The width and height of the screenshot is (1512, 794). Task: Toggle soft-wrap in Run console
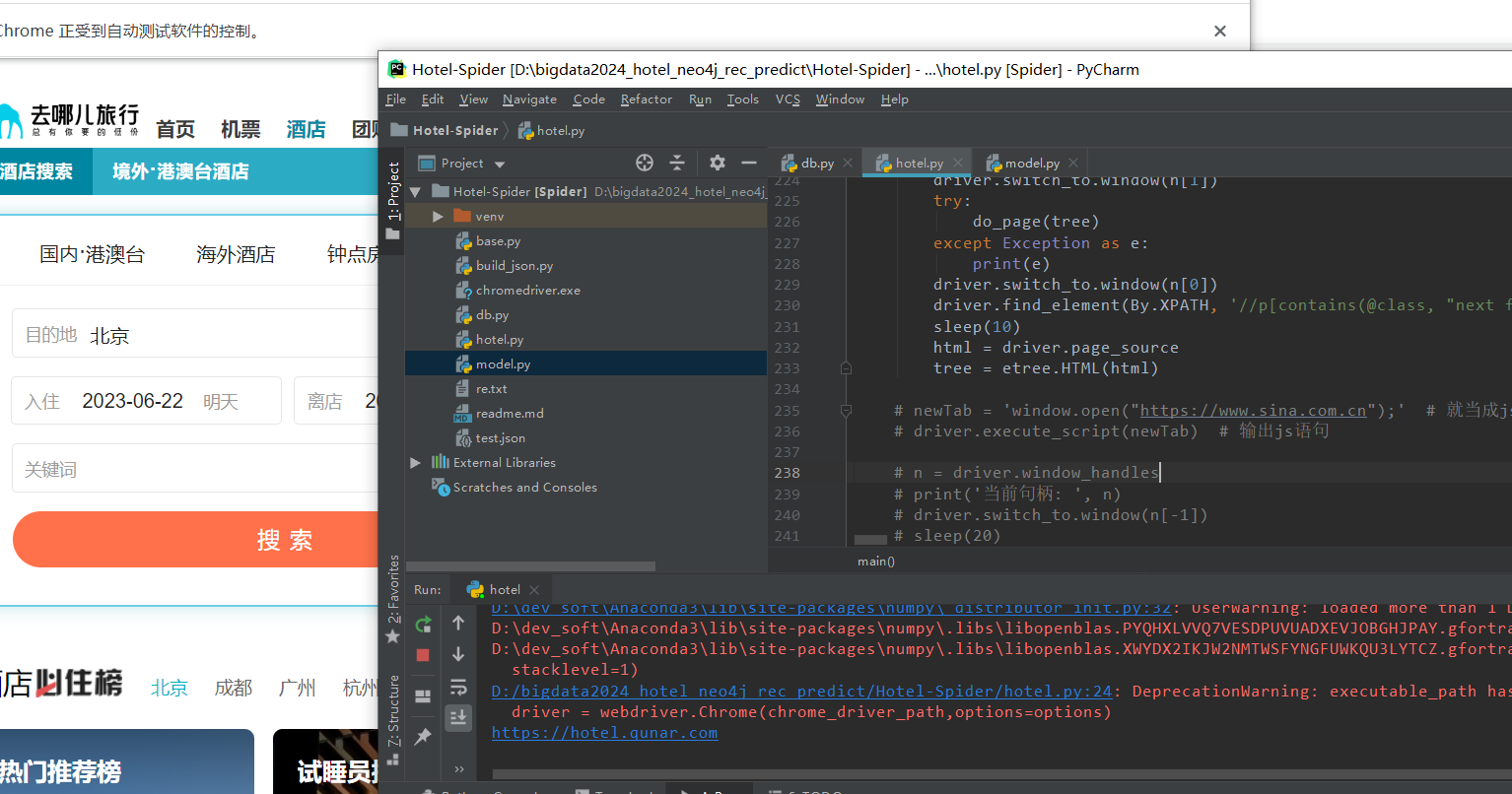[458, 687]
